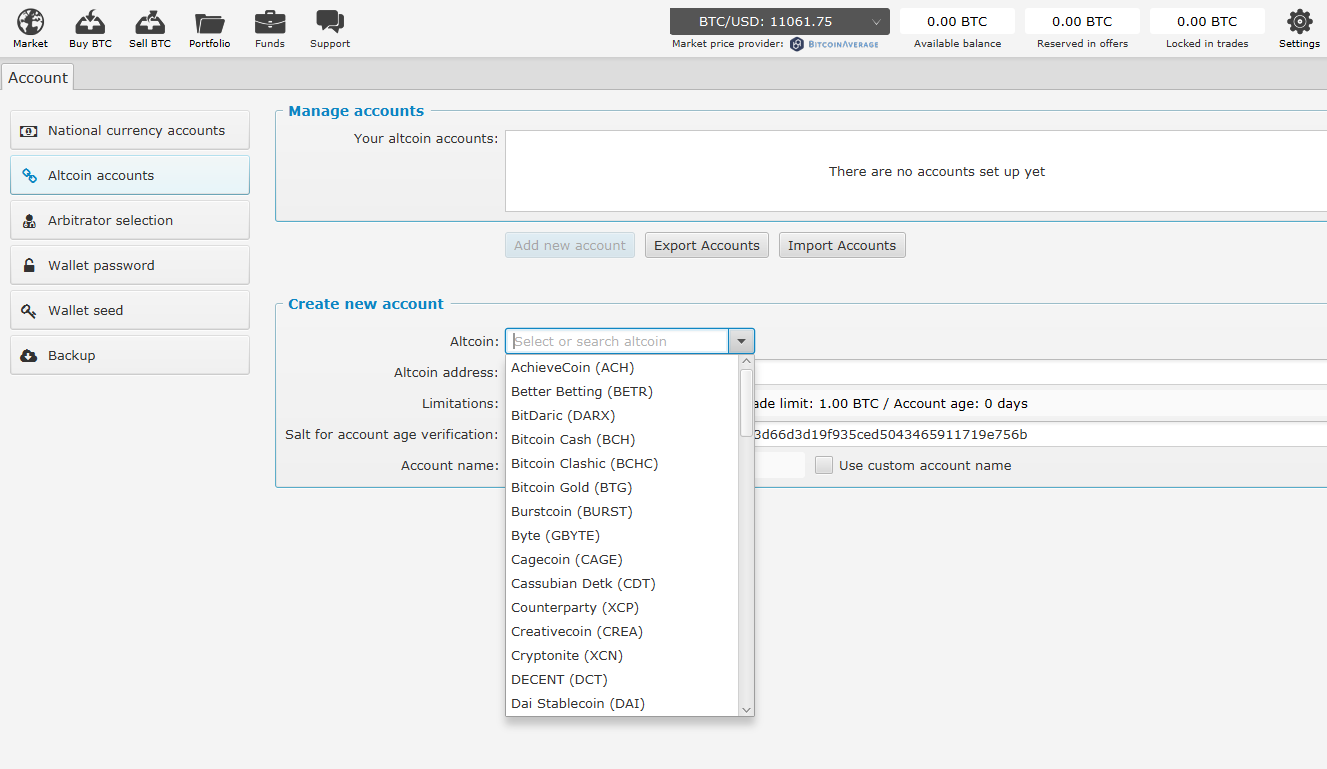Choose DECENT (DCT) from the list
The height and width of the screenshot is (769, 1327).
tap(622, 680)
